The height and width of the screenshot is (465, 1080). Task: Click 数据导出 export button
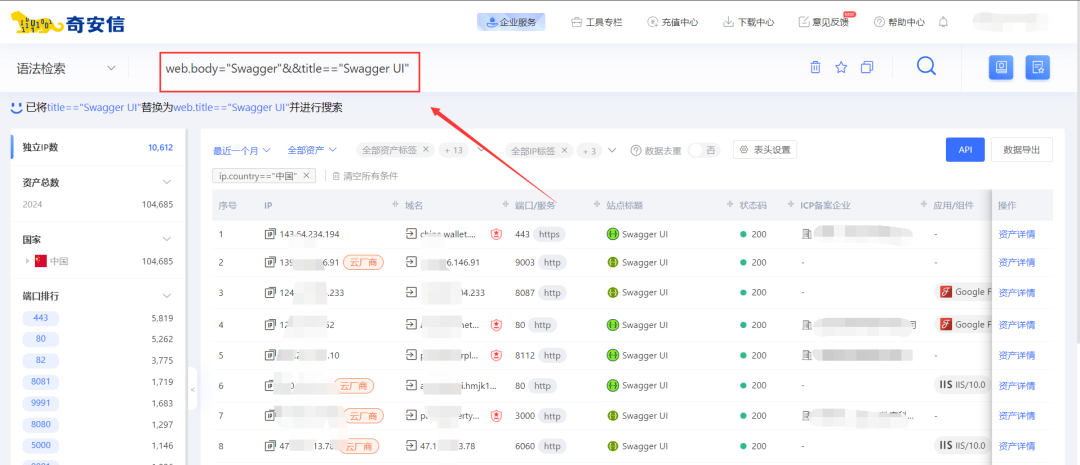[1021, 149]
